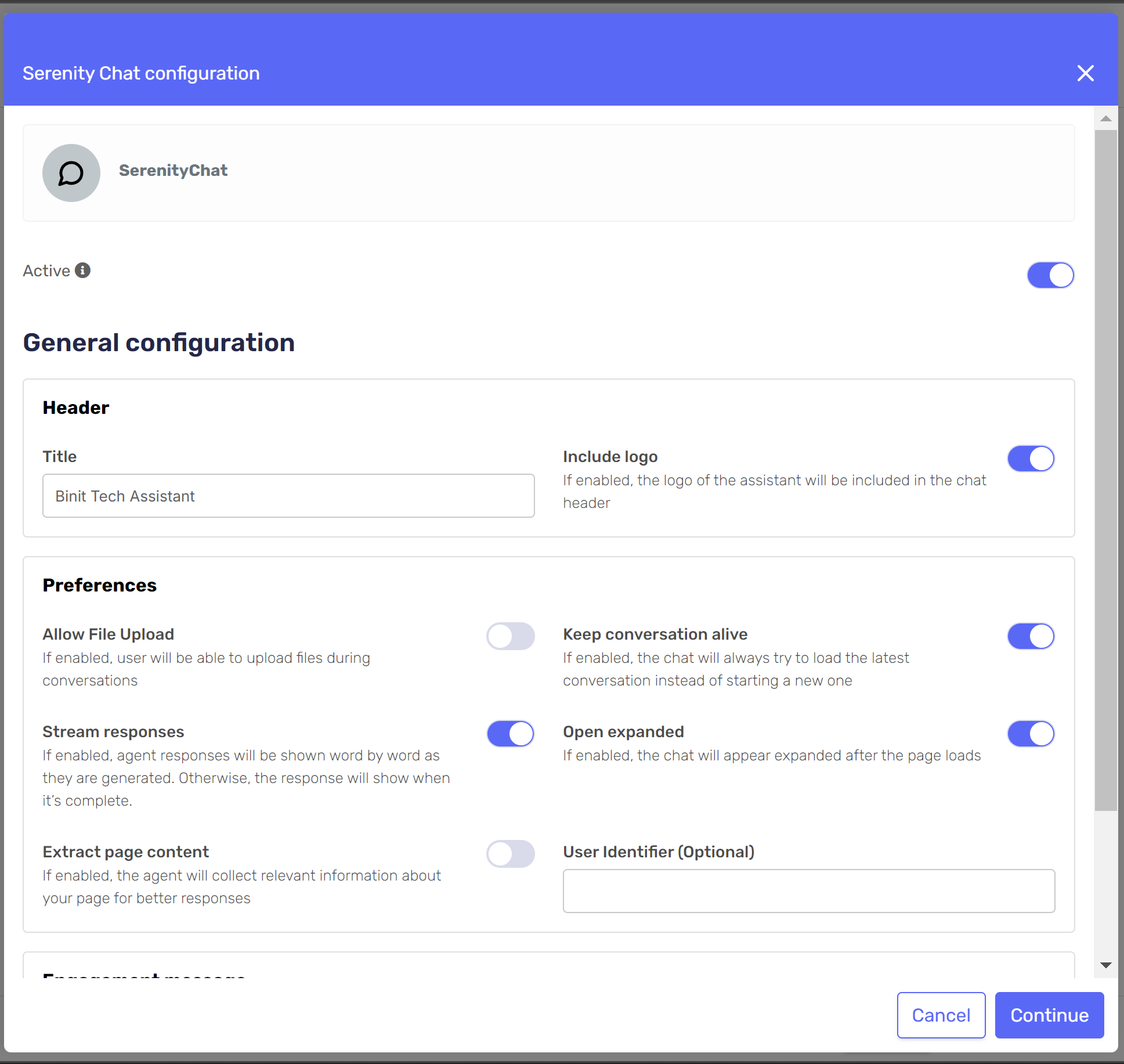Disable the Open expanded toggle
This screenshot has width=1124, height=1064.
pos(1031,734)
